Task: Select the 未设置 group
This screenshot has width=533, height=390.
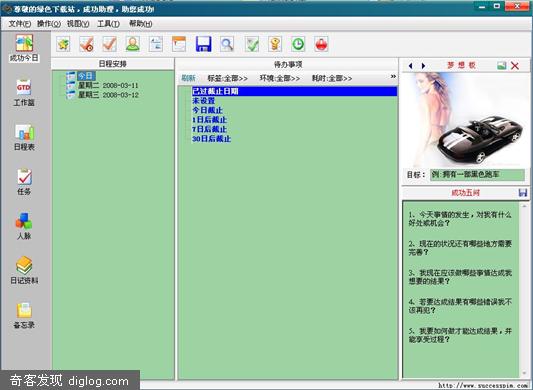Action: [x=204, y=101]
